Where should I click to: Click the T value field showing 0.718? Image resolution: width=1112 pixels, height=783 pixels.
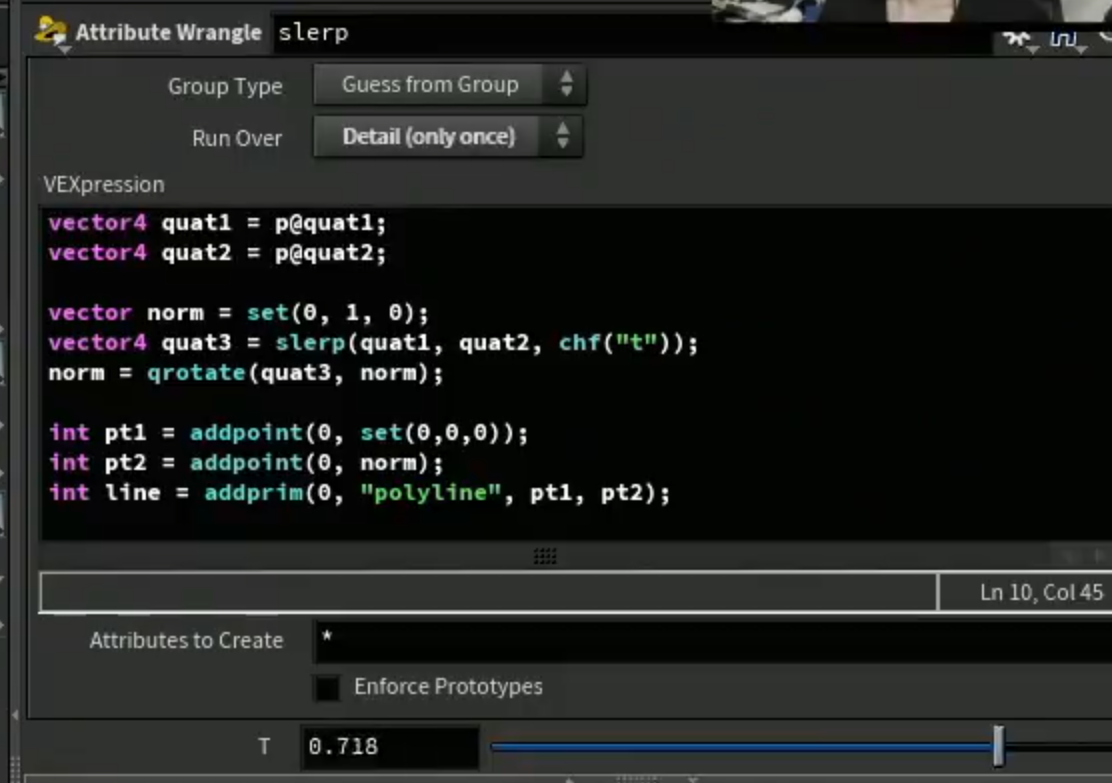click(x=389, y=746)
